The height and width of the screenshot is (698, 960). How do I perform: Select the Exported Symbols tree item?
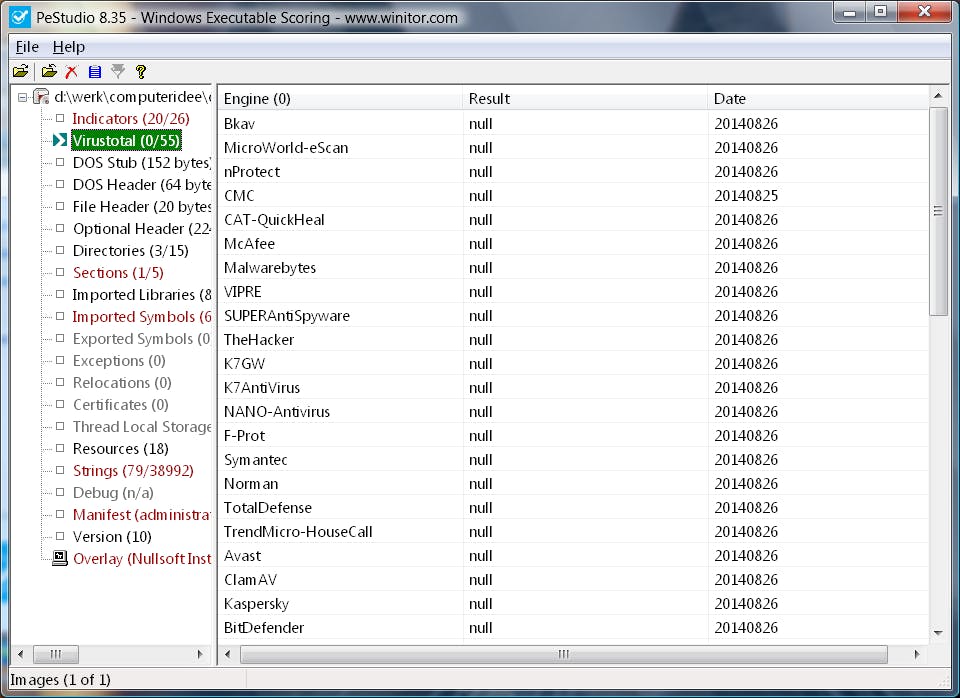(141, 339)
